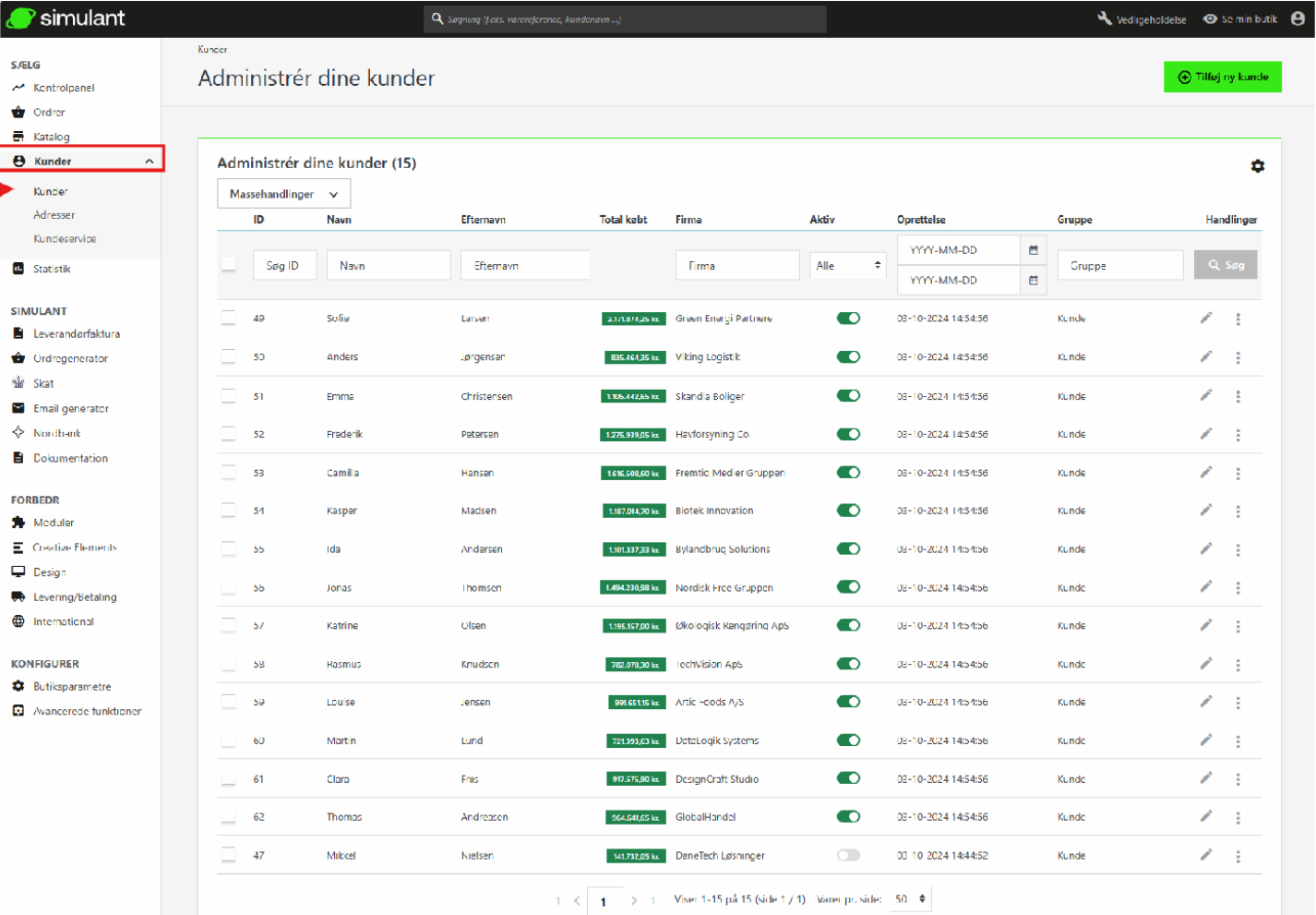Enable the active toggle for Mikkel Nielsen

coord(848,855)
